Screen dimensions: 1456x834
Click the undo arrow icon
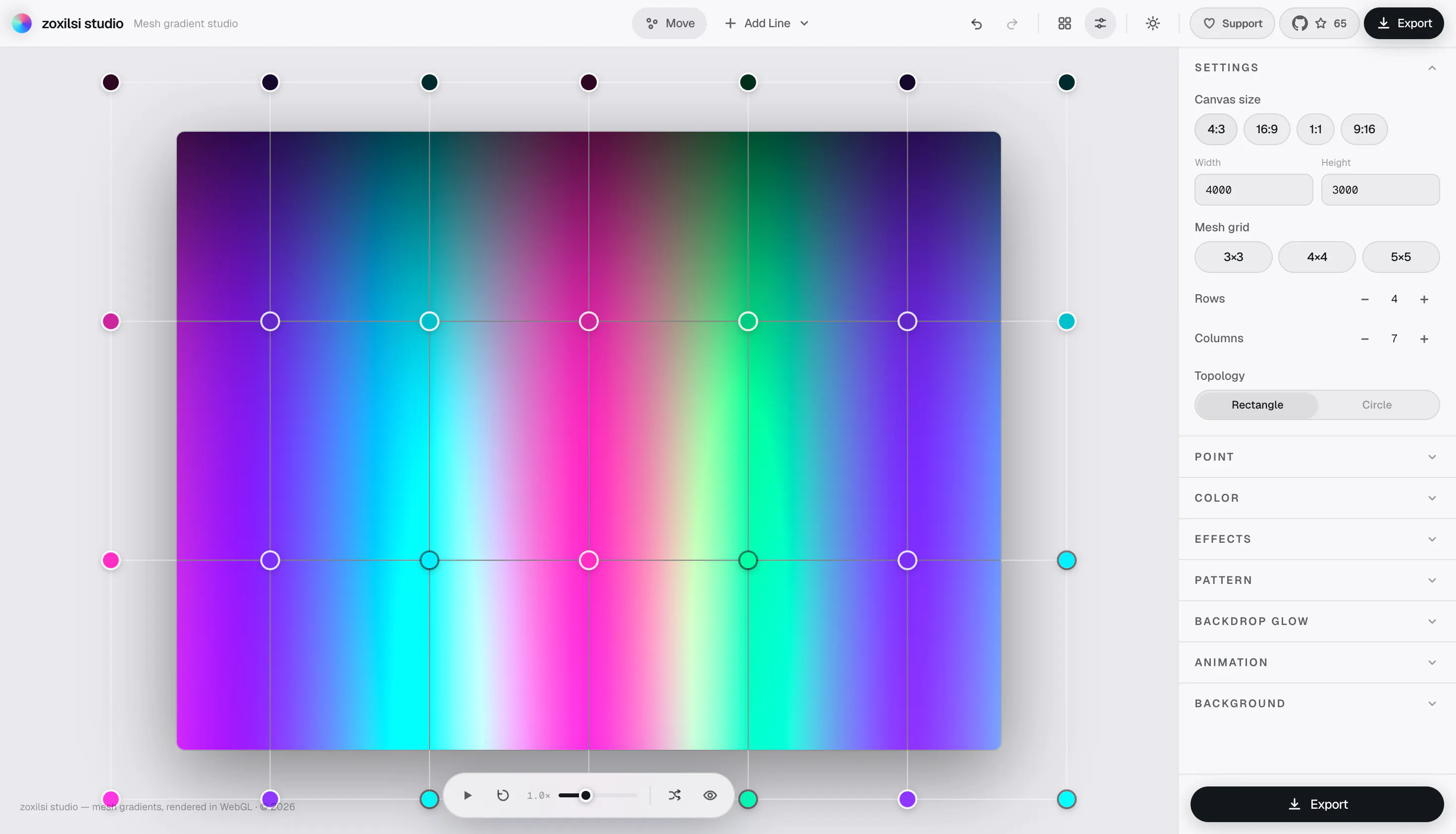(x=977, y=23)
